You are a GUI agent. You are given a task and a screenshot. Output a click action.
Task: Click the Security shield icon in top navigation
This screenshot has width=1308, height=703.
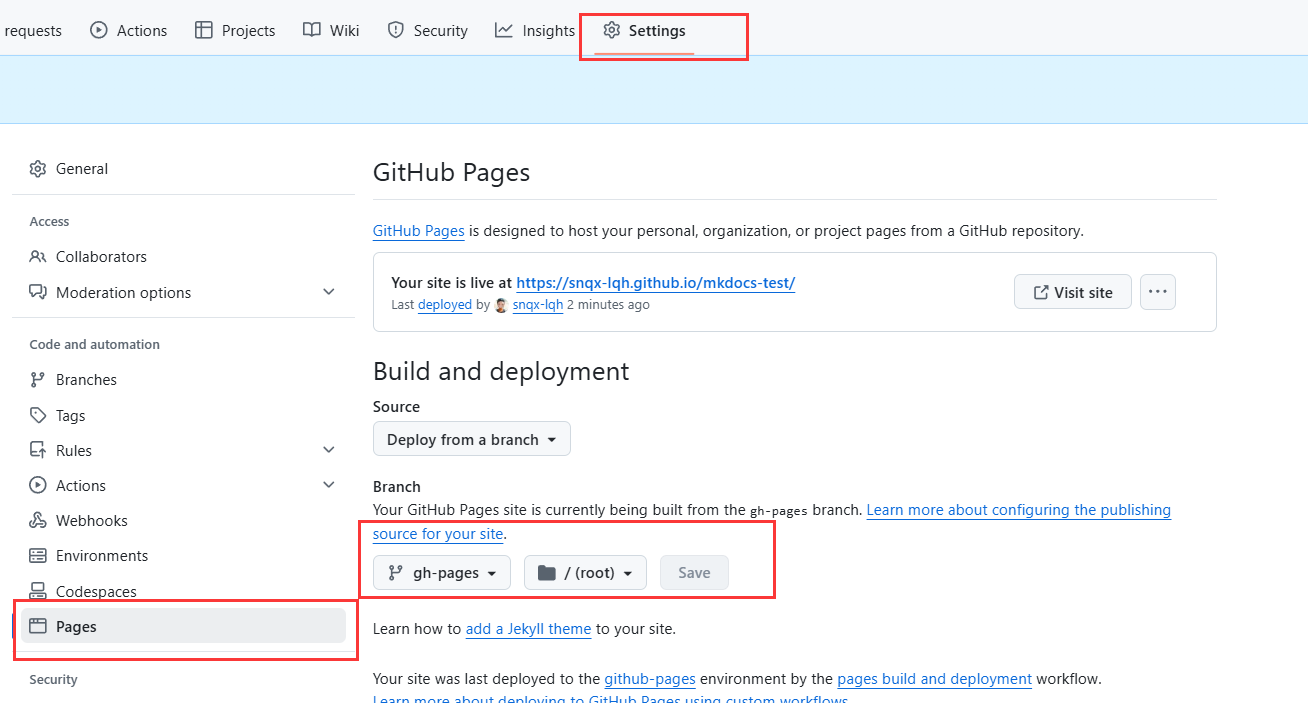(396, 31)
